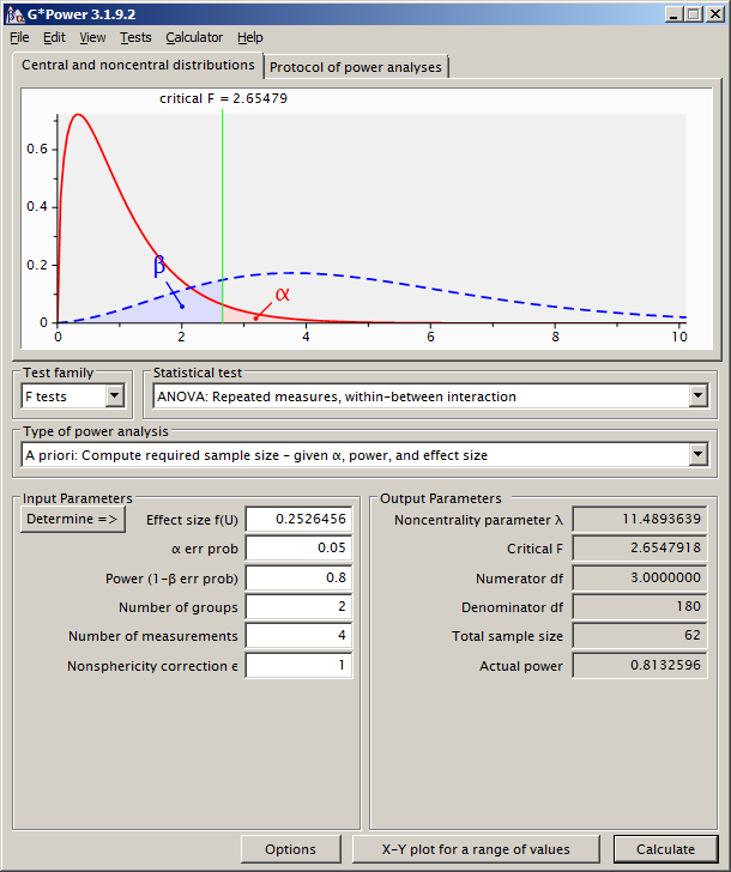Click the Calculate button
This screenshot has width=731, height=872.
point(665,849)
